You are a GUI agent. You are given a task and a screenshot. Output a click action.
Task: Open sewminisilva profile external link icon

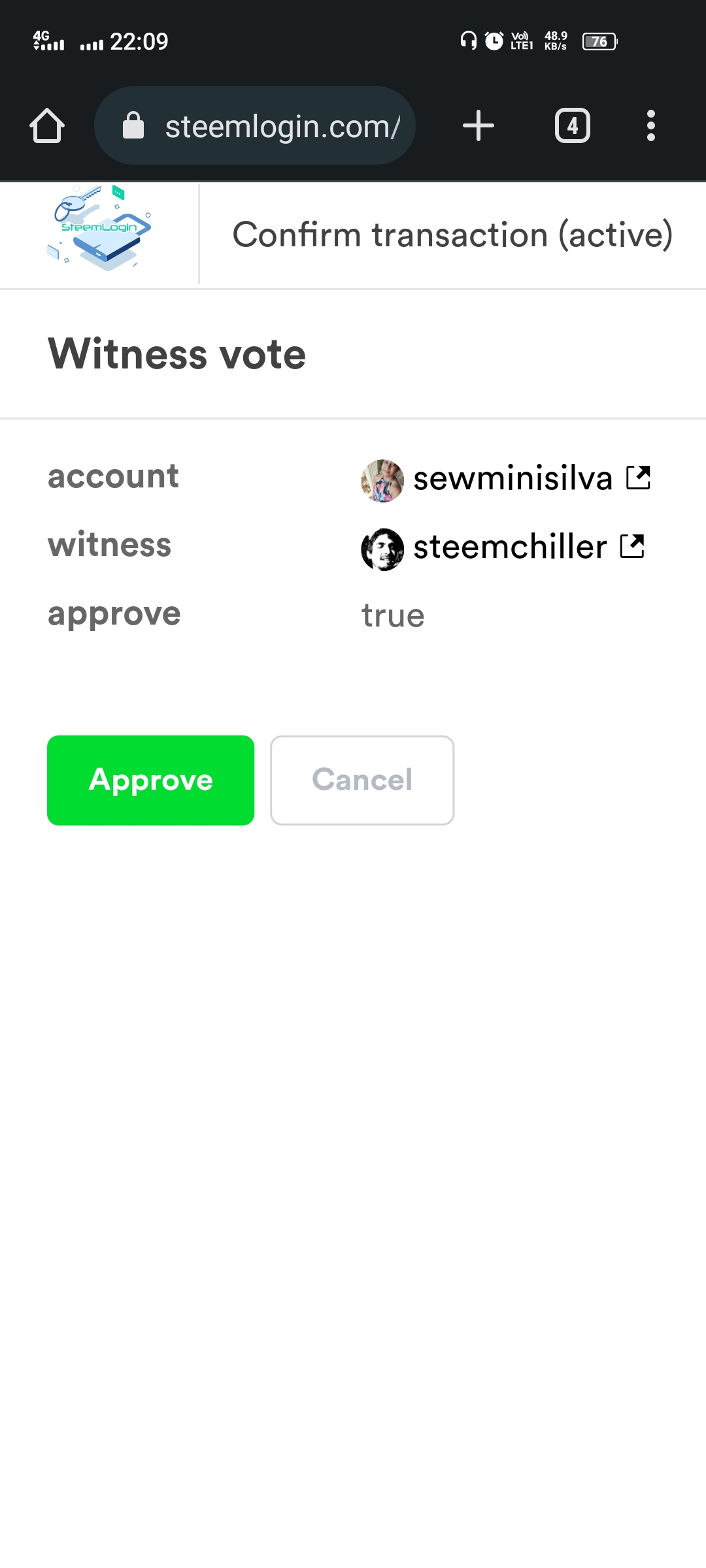point(638,478)
